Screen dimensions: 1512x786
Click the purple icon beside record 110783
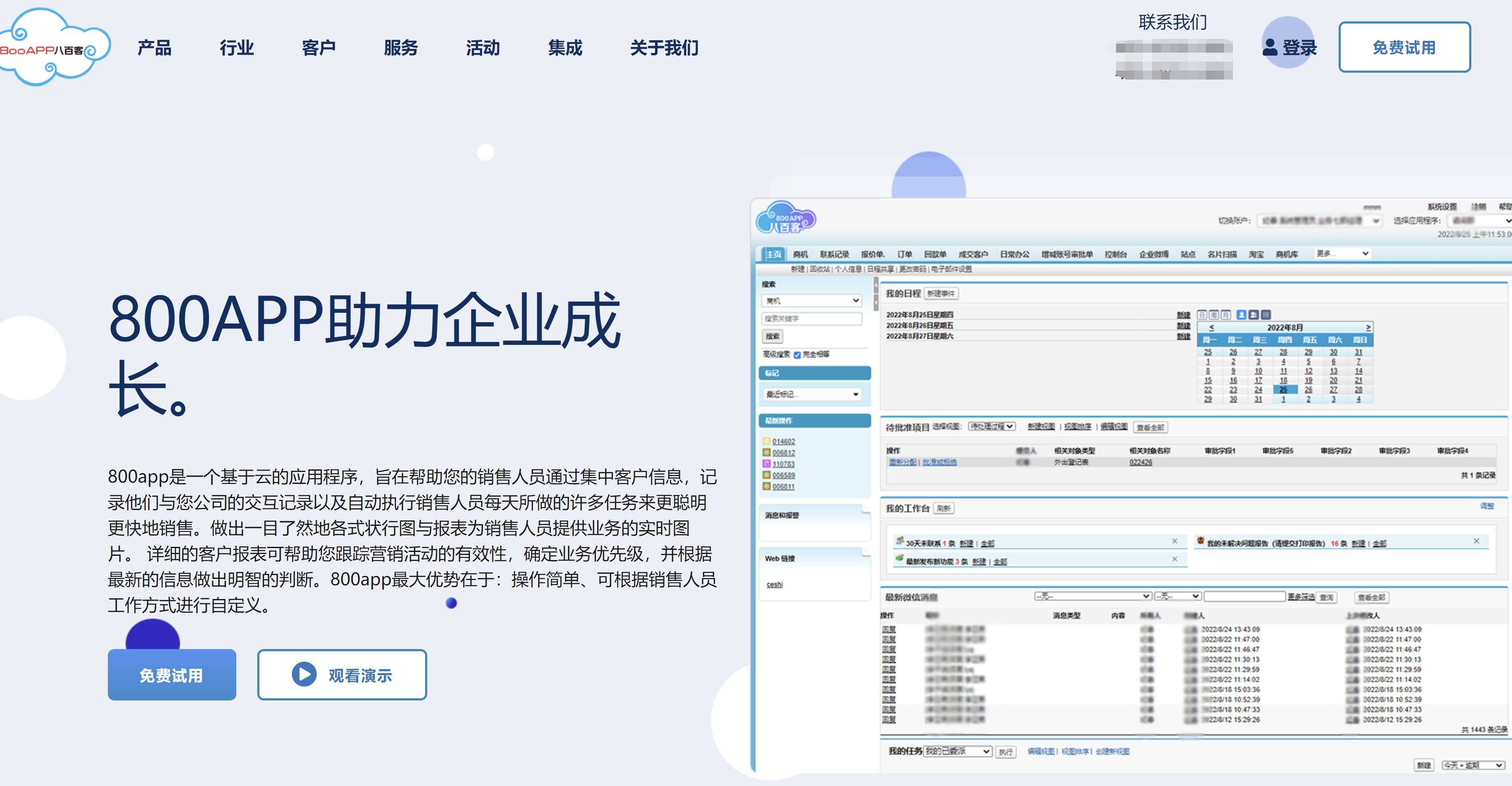766,463
